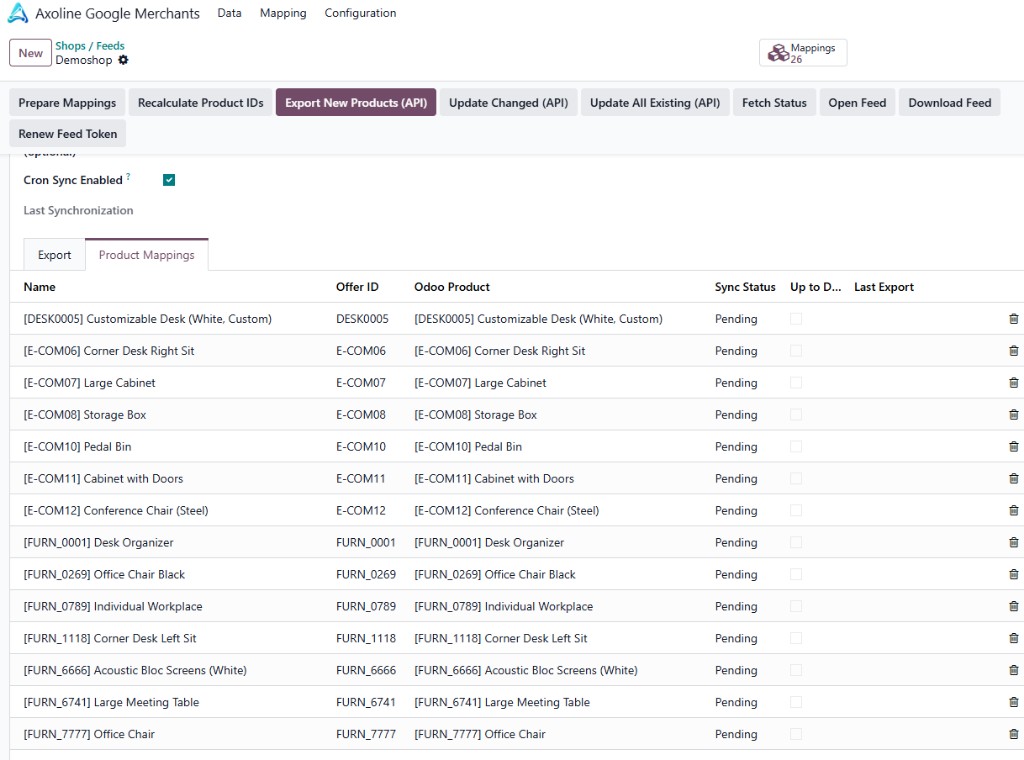The height and width of the screenshot is (760, 1024).
Task: Click Renew Feed Token button
Action: click(67, 134)
